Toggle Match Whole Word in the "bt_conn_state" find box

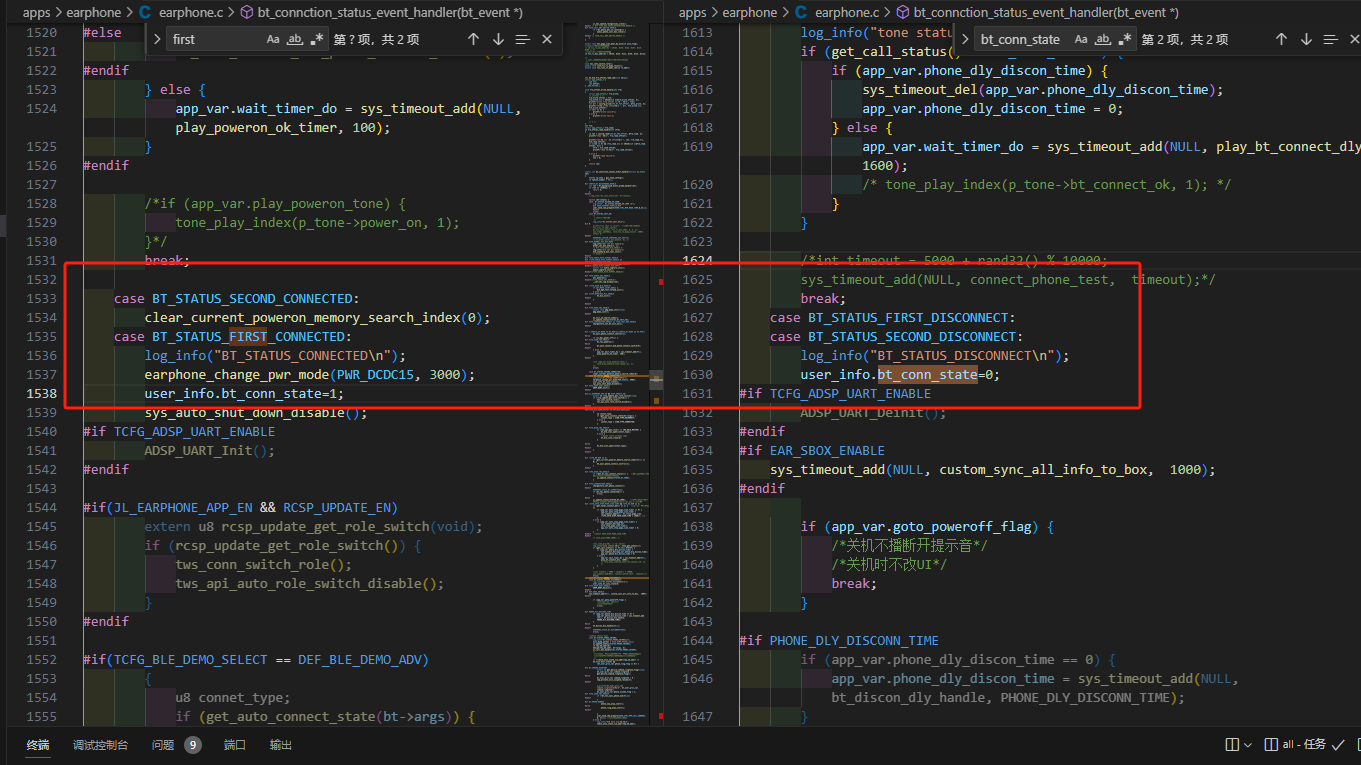click(x=1103, y=39)
